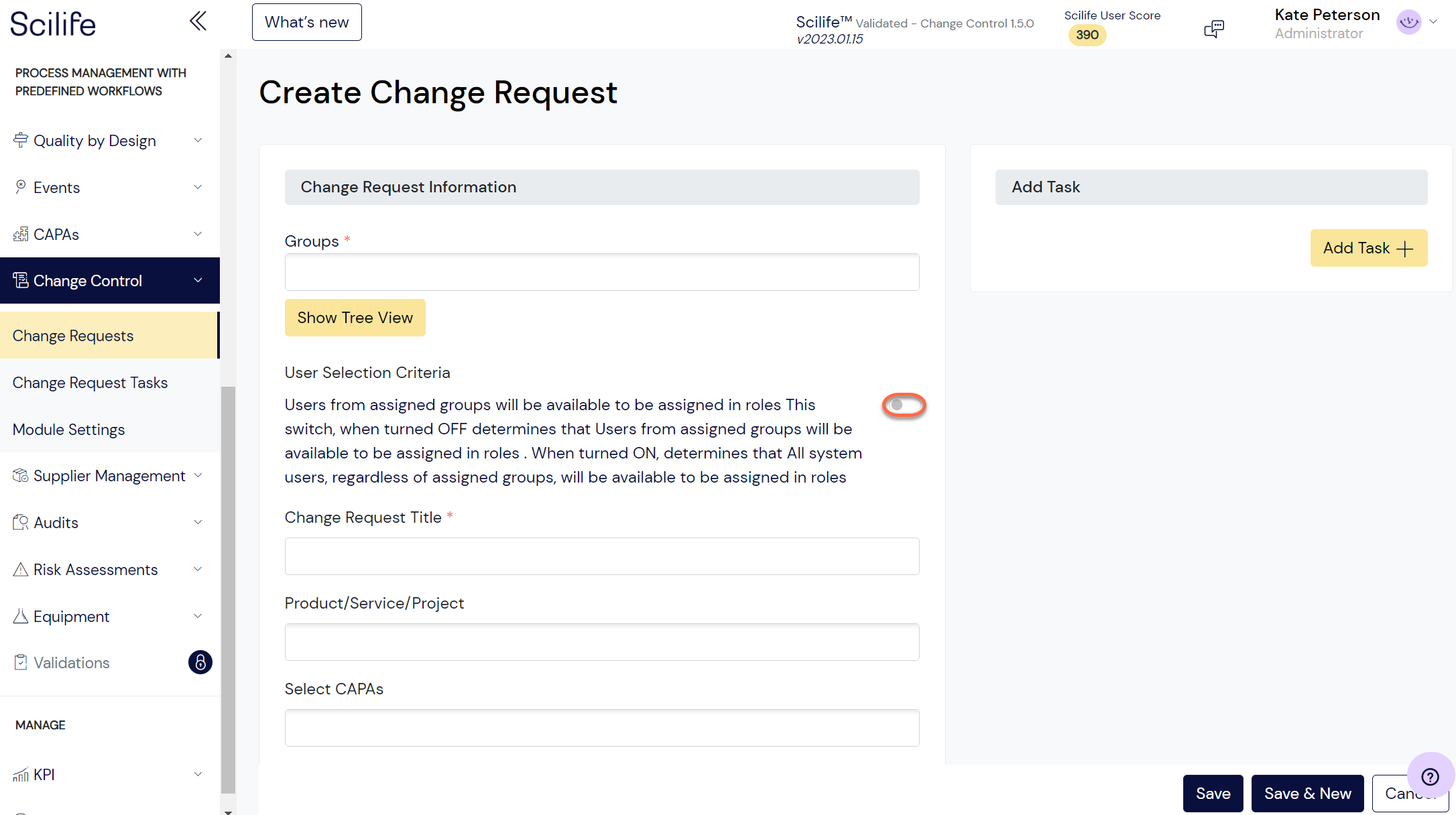Screen dimensions: 1456x815
Task: Open Change Request Tasks menu item
Action: coord(109,382)
